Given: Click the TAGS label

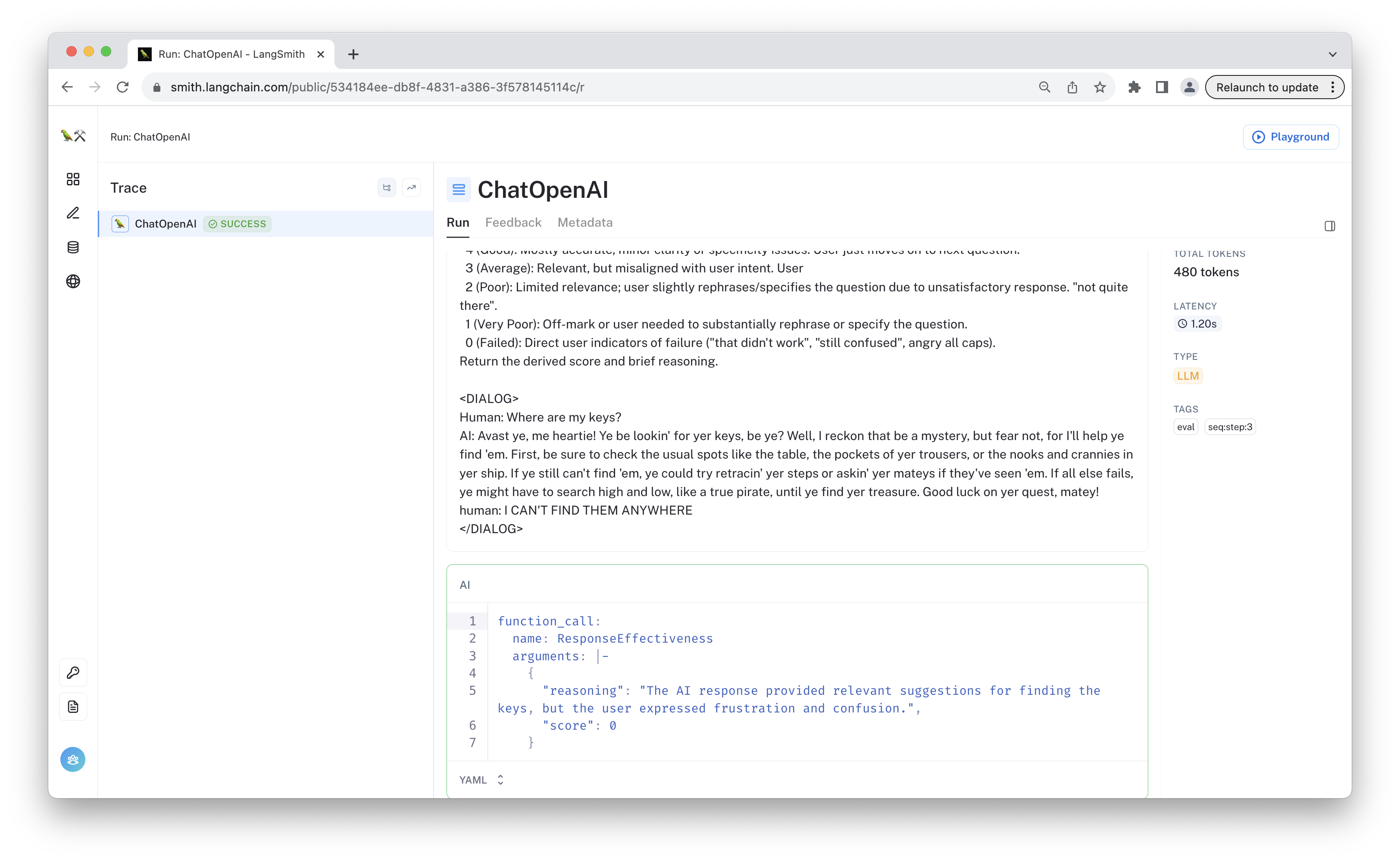Looking at the screenshot, I should 1186,409.
